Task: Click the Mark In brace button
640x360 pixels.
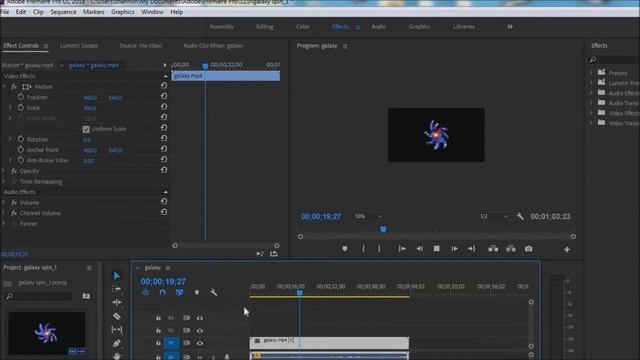Action: pos(363,249)
